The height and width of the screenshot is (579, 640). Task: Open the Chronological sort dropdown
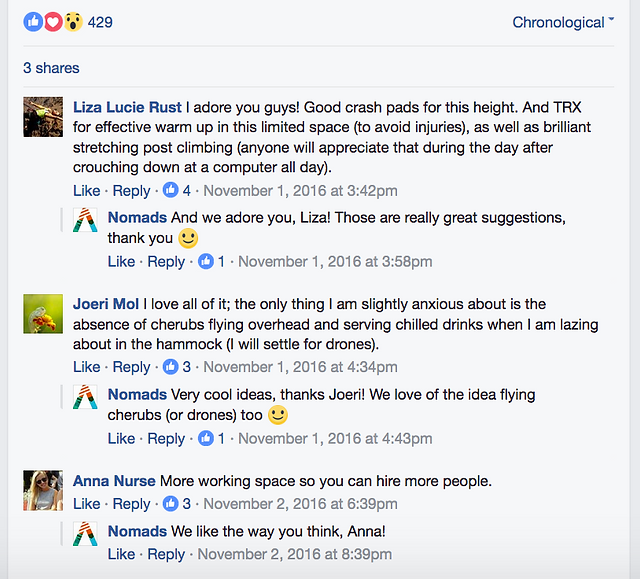(563, 22)
